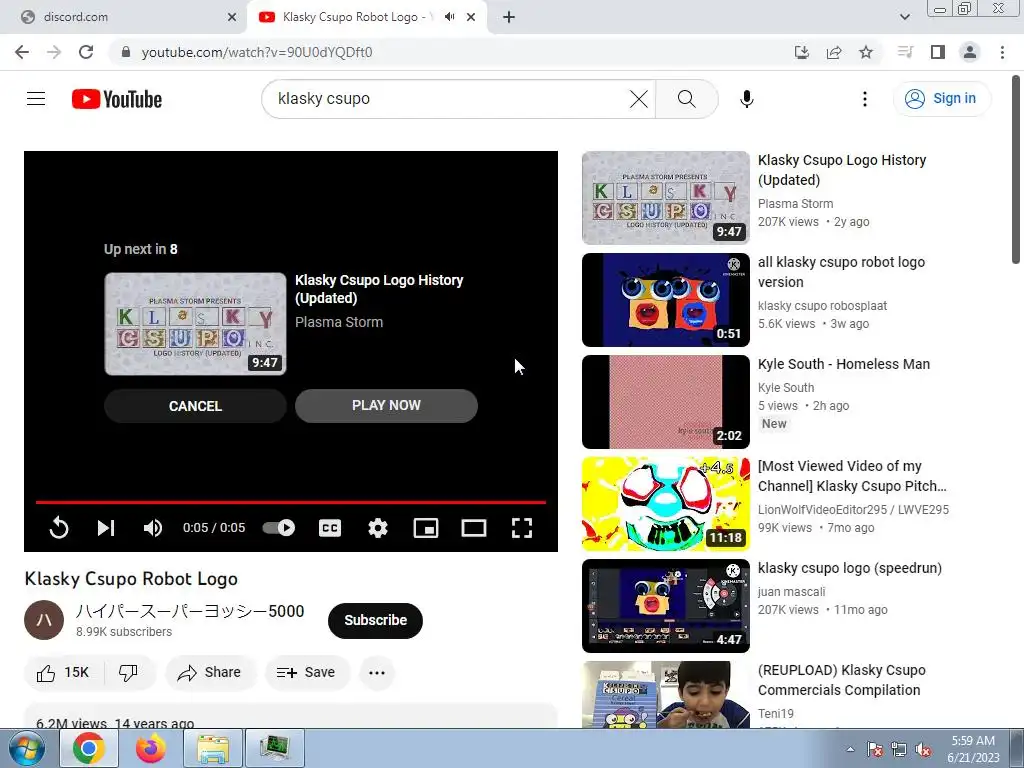Mute tab via speaker icon
Image resolution: width=1024 pixels, height=768 pixels.
pos(449,17)
